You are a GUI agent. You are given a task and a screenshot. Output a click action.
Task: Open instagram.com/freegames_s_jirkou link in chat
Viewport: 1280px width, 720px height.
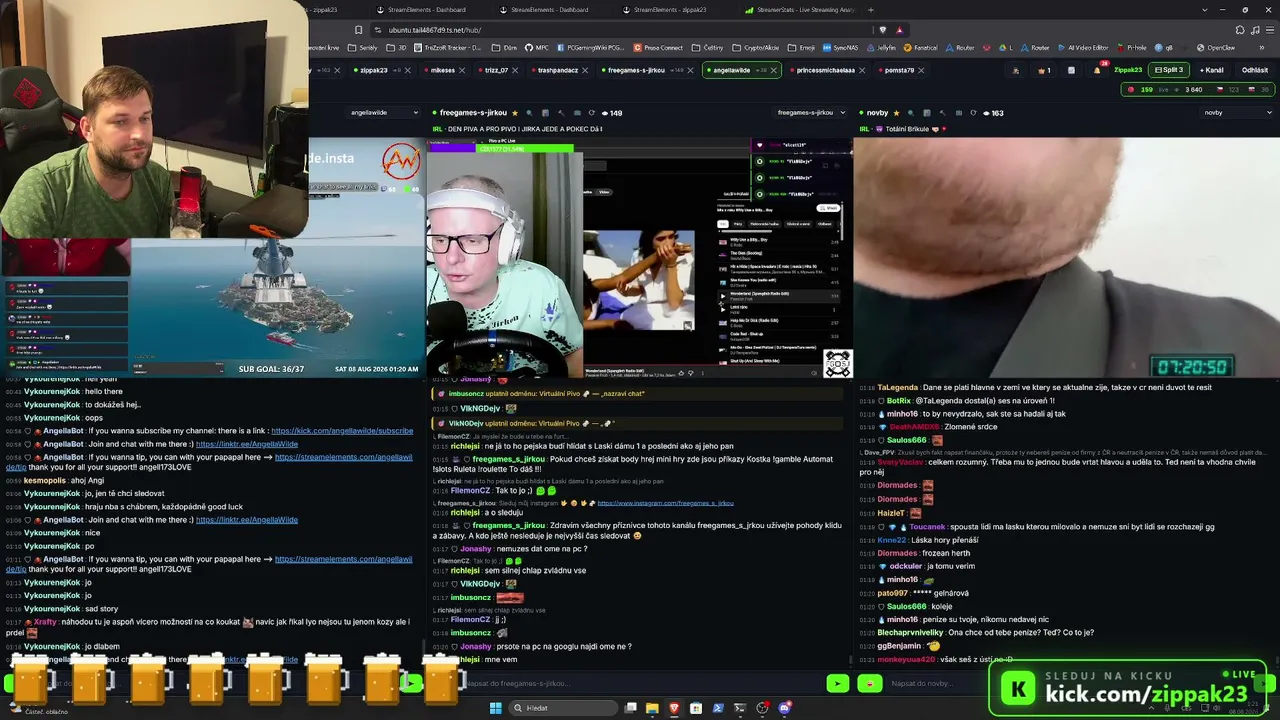point(665,503)
